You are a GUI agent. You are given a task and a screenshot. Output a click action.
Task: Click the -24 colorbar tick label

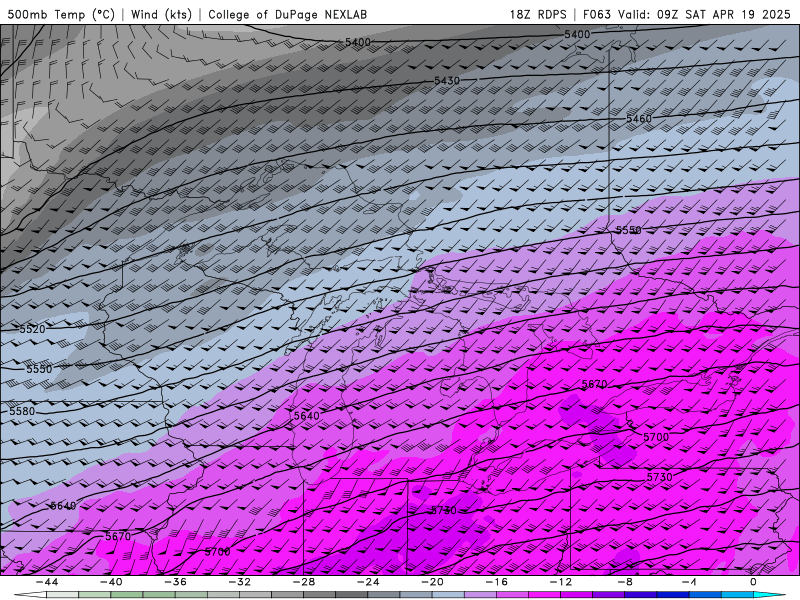click(368, 582)
